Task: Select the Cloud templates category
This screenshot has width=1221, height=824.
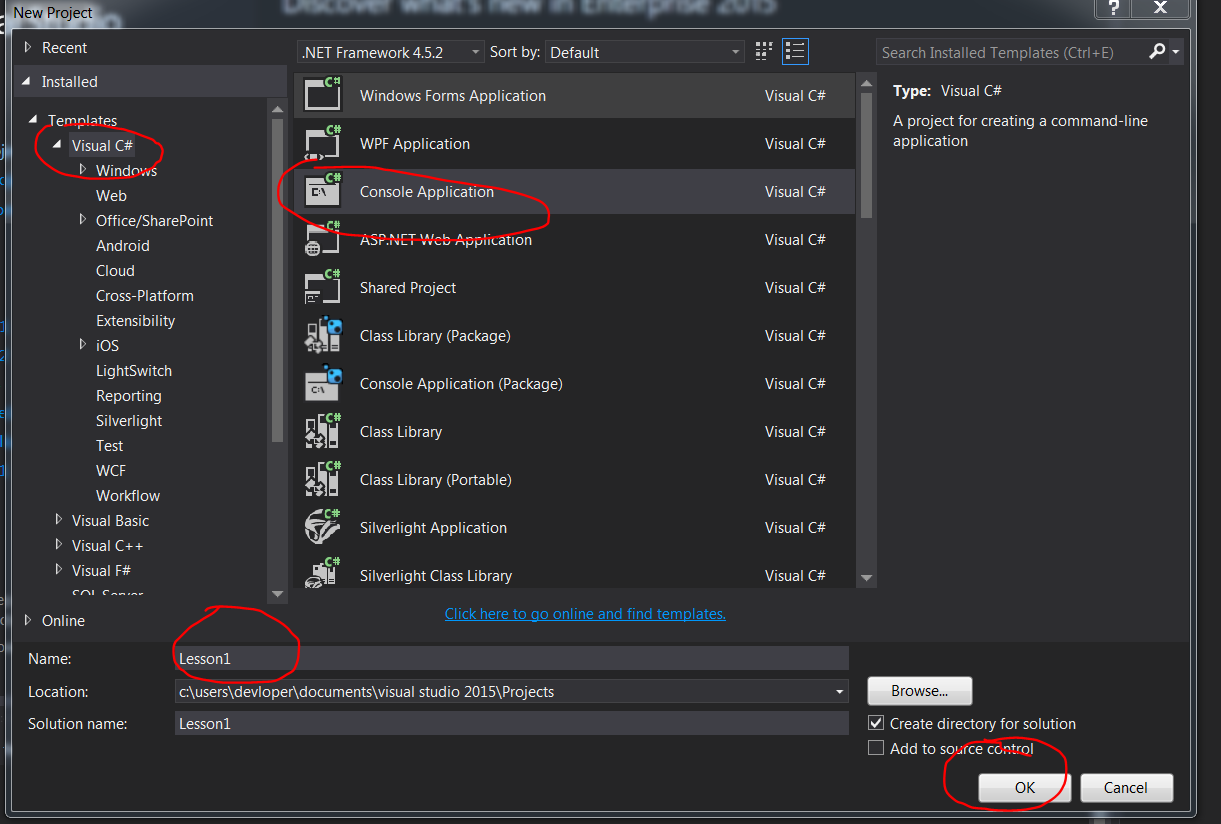Action: [x=115, y=270]
